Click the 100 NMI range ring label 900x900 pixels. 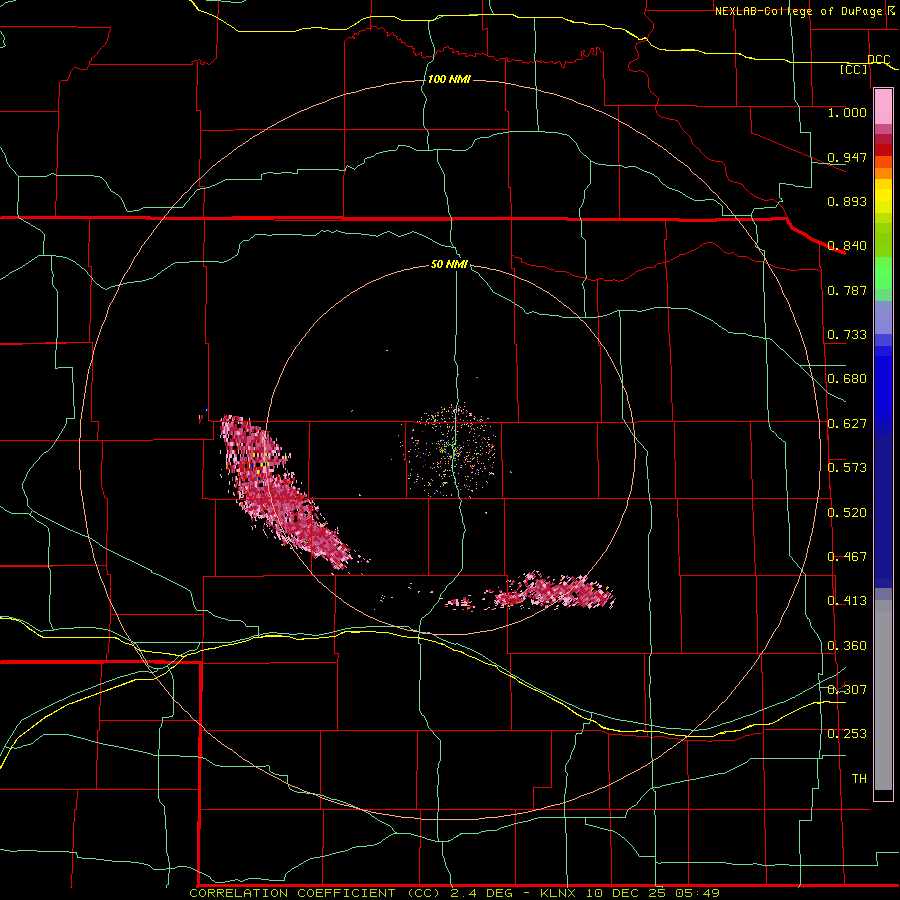click(x=449, y=79)
